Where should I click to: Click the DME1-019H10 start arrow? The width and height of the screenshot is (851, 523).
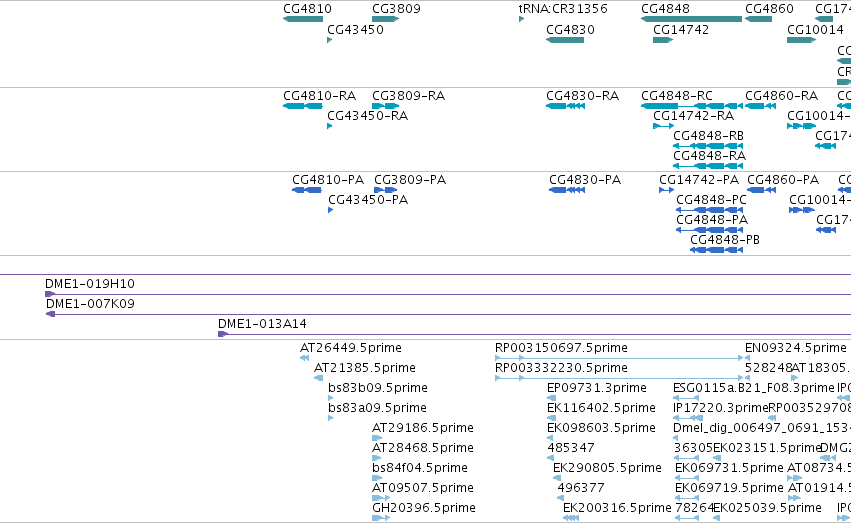pyautogui.click(x=50, y=294)
